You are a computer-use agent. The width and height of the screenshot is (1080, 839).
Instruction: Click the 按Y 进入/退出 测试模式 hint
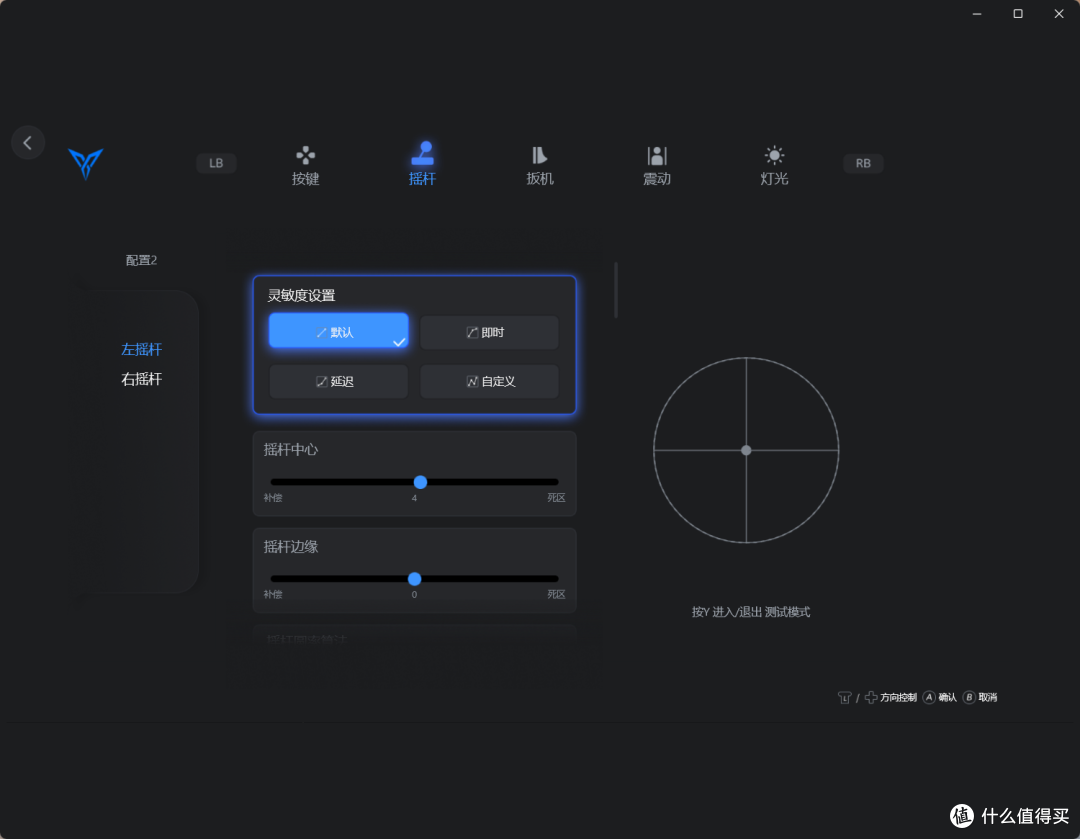751,612
